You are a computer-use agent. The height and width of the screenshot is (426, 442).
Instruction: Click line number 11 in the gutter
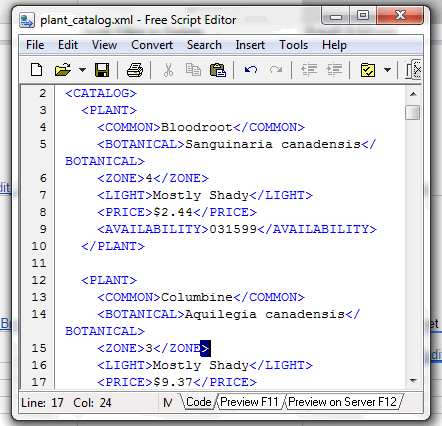[39, 263]
